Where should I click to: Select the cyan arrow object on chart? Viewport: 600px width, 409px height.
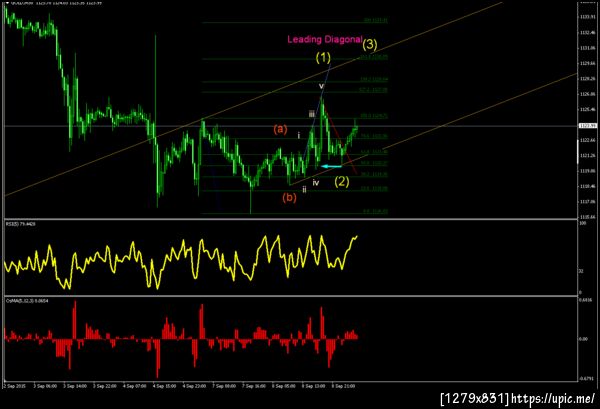pyautogui.click(x=331, y=166)
